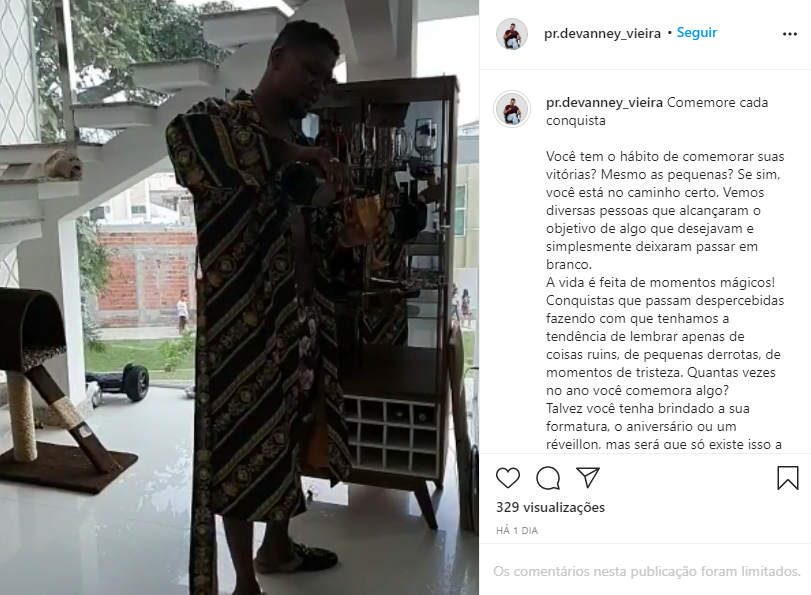
Task: Open profile from caption username pr.devanney_vieira
Action: [x=604, y=102]
